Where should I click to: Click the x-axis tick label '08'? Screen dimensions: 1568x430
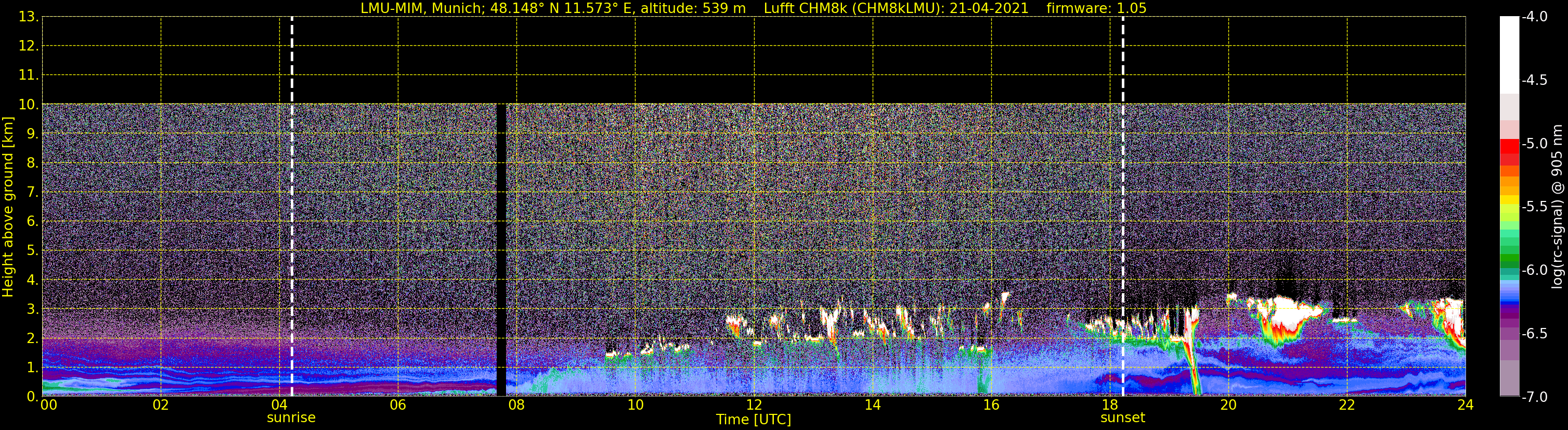[516, 405]
